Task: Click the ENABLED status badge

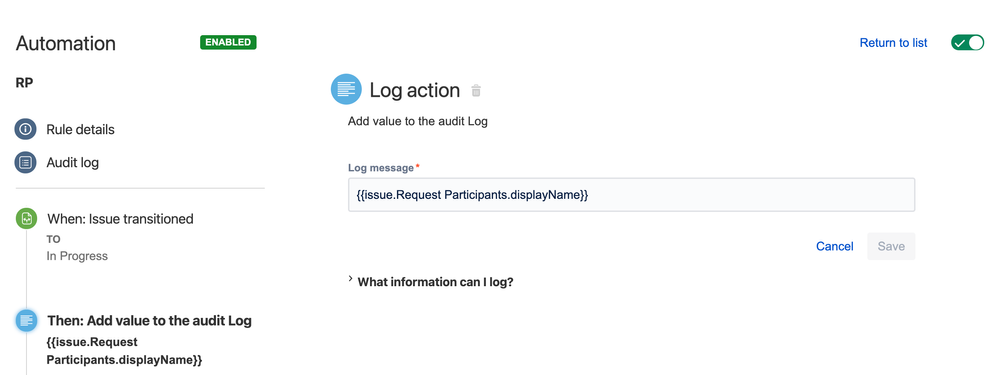Action: [x=228, y=42]
